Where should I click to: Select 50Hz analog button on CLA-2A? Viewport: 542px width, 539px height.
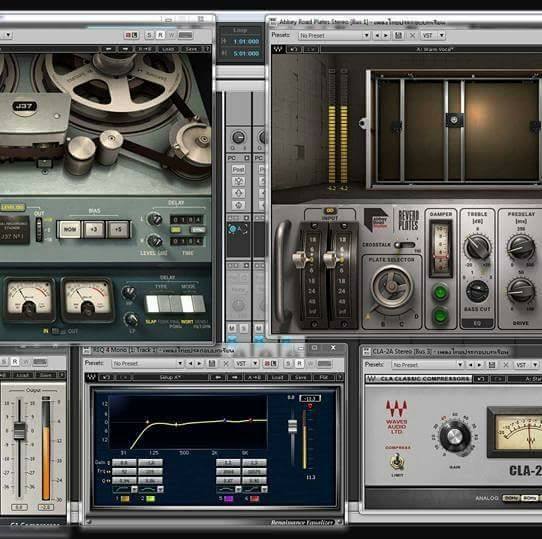tap(511, 498)
